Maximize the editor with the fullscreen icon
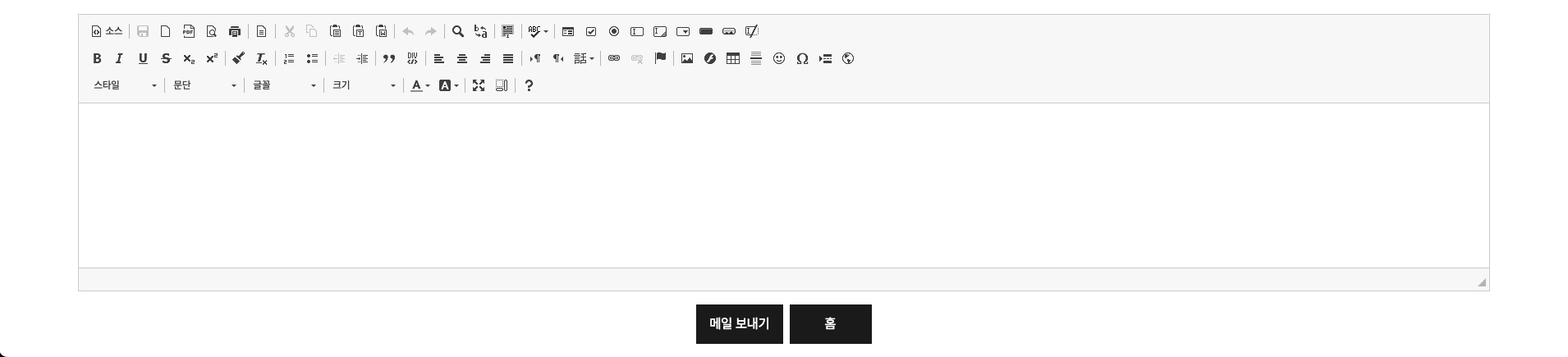The image size is (1568, 357). coord(479,86)
